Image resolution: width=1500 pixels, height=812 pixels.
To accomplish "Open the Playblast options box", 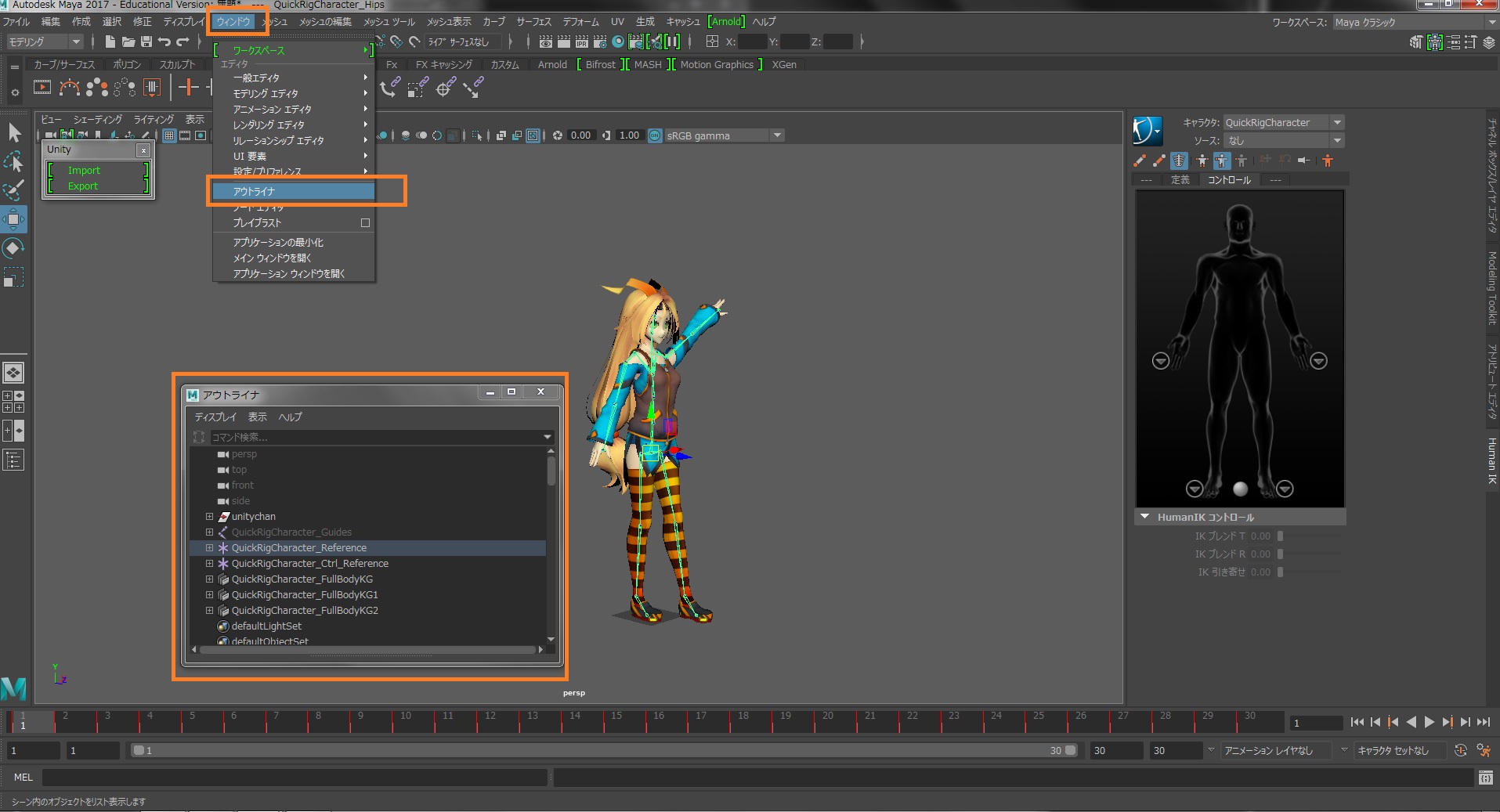I will (x=365, y=223).
